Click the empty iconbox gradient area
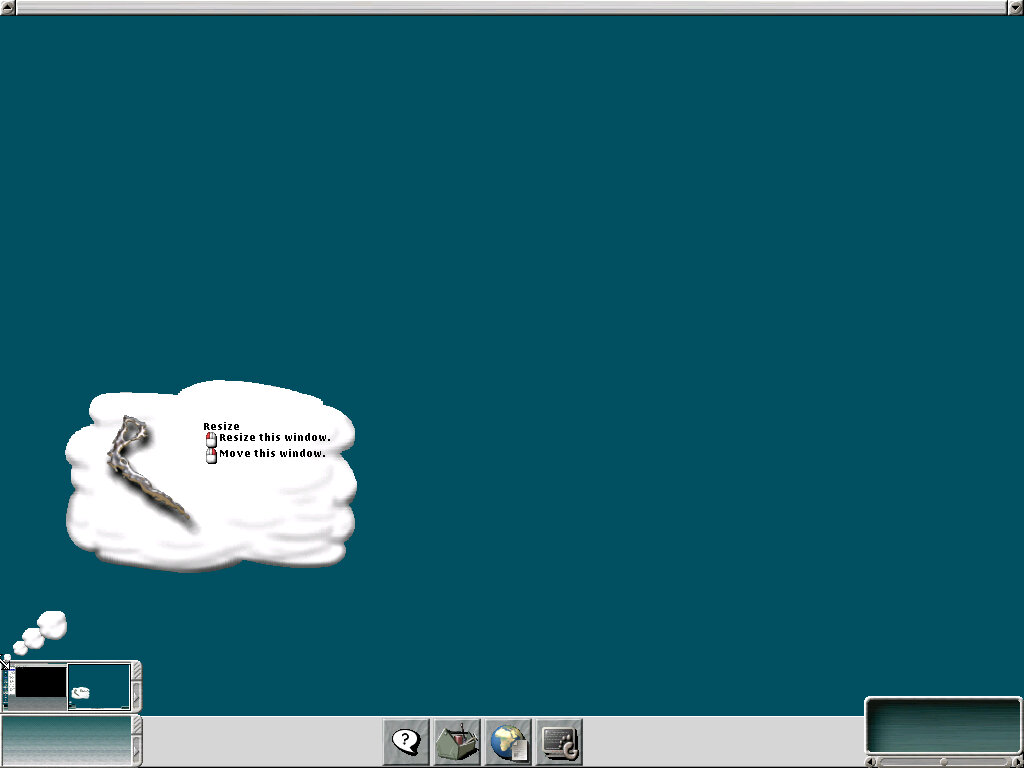 click(x=66, y=741)
